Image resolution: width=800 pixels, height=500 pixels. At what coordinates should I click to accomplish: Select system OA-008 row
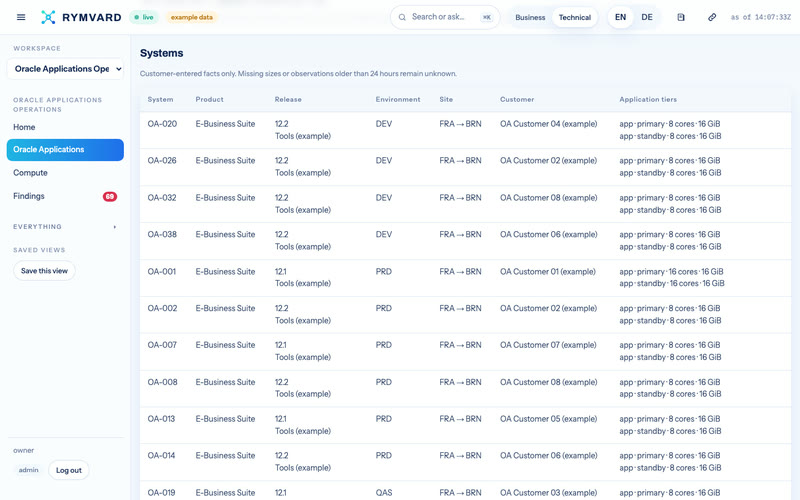tap(465, 388)
